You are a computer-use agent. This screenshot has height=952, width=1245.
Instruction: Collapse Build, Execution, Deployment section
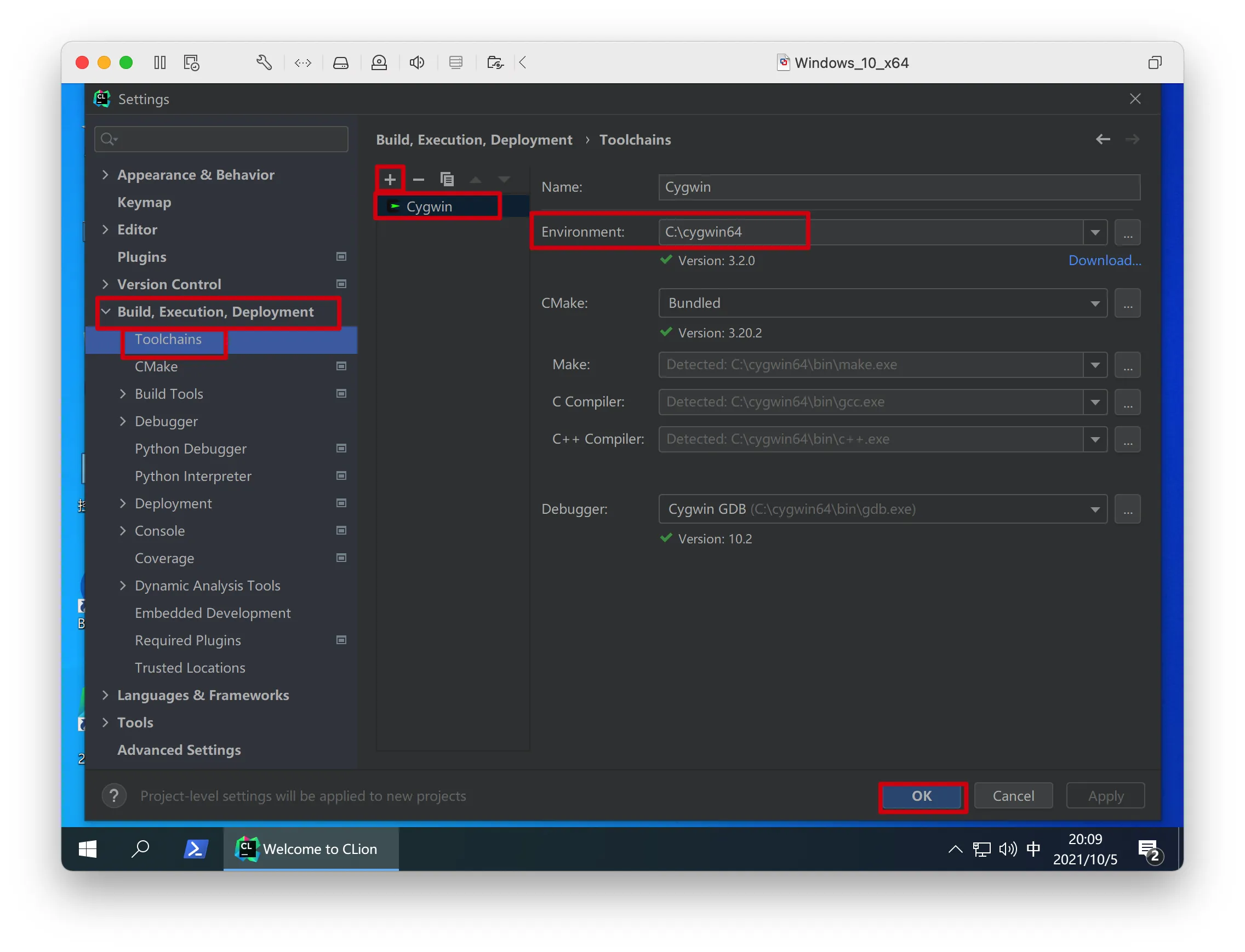coord(105,311)
